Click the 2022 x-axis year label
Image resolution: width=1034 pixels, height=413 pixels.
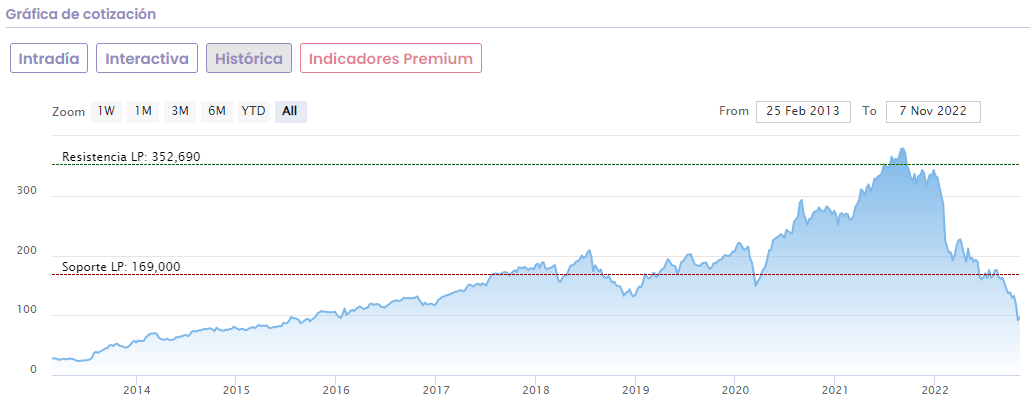point(935,390)
